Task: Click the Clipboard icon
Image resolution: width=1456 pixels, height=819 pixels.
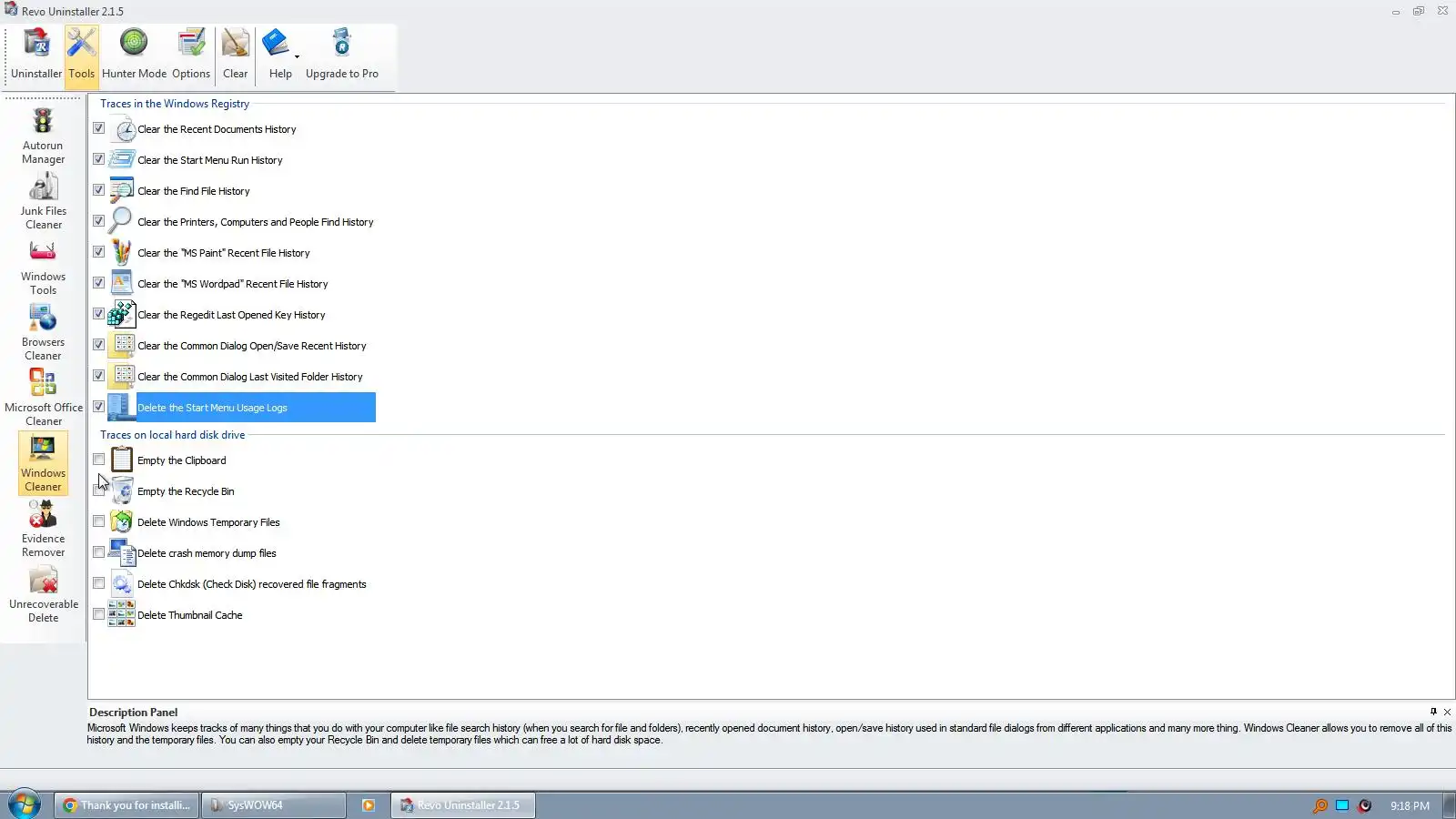Action: coord(122,460)
